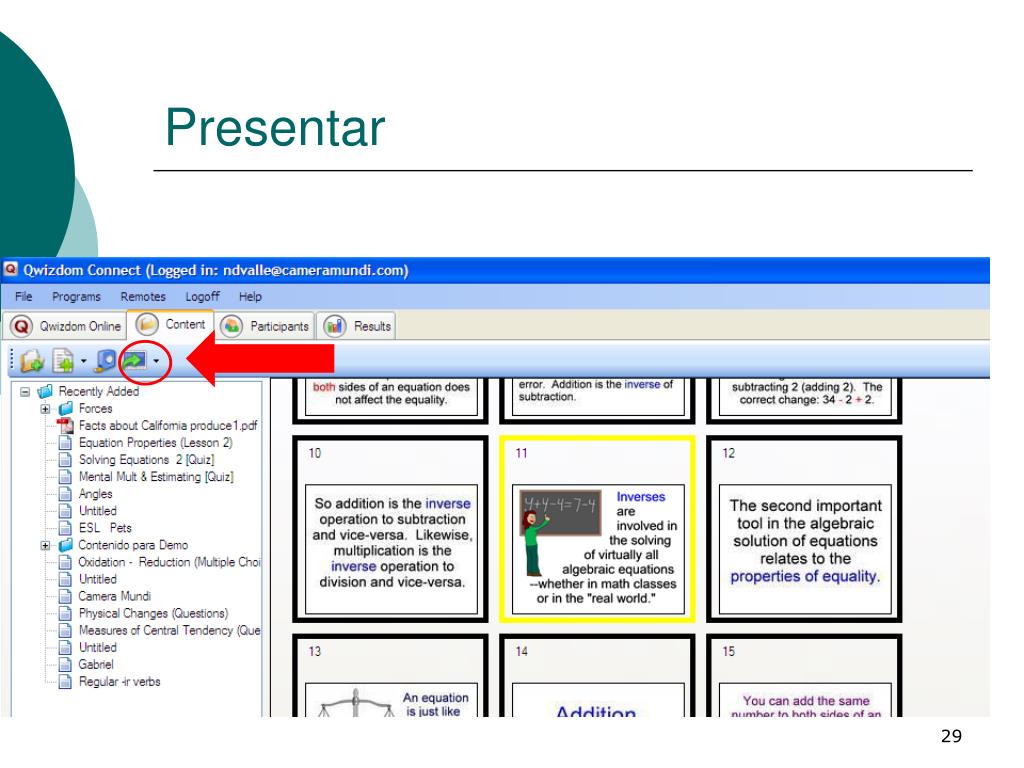
Task: Click document icon beside Regular -ir verbs
Action: 65,681
